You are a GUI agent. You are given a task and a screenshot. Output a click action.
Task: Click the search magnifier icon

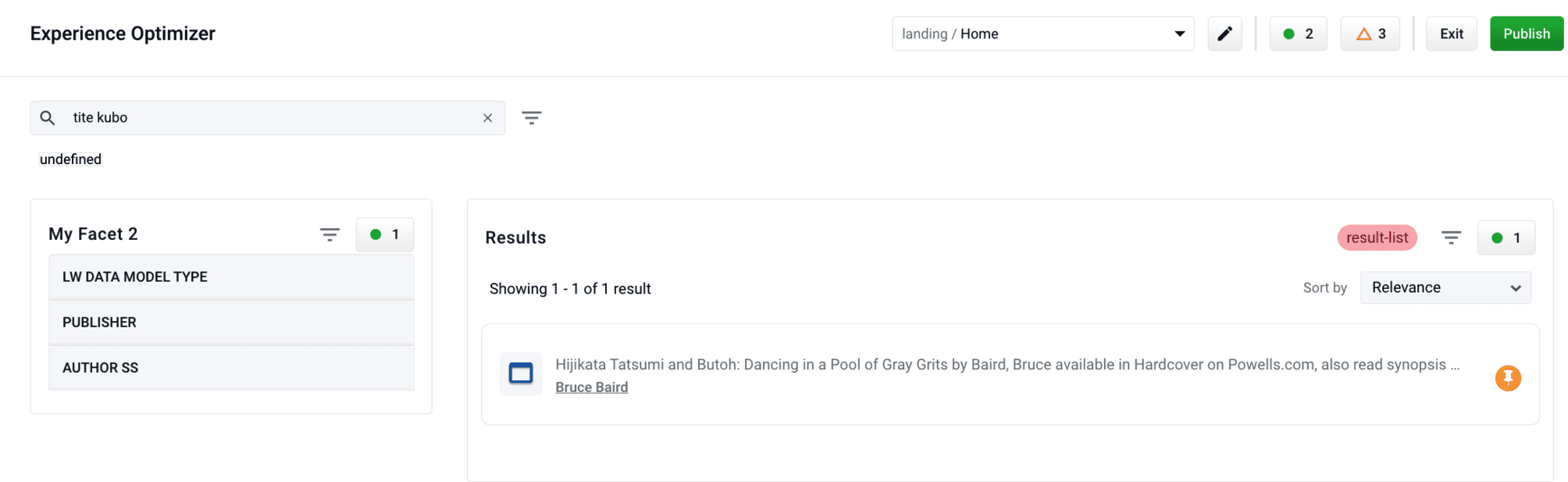(48, 118)
